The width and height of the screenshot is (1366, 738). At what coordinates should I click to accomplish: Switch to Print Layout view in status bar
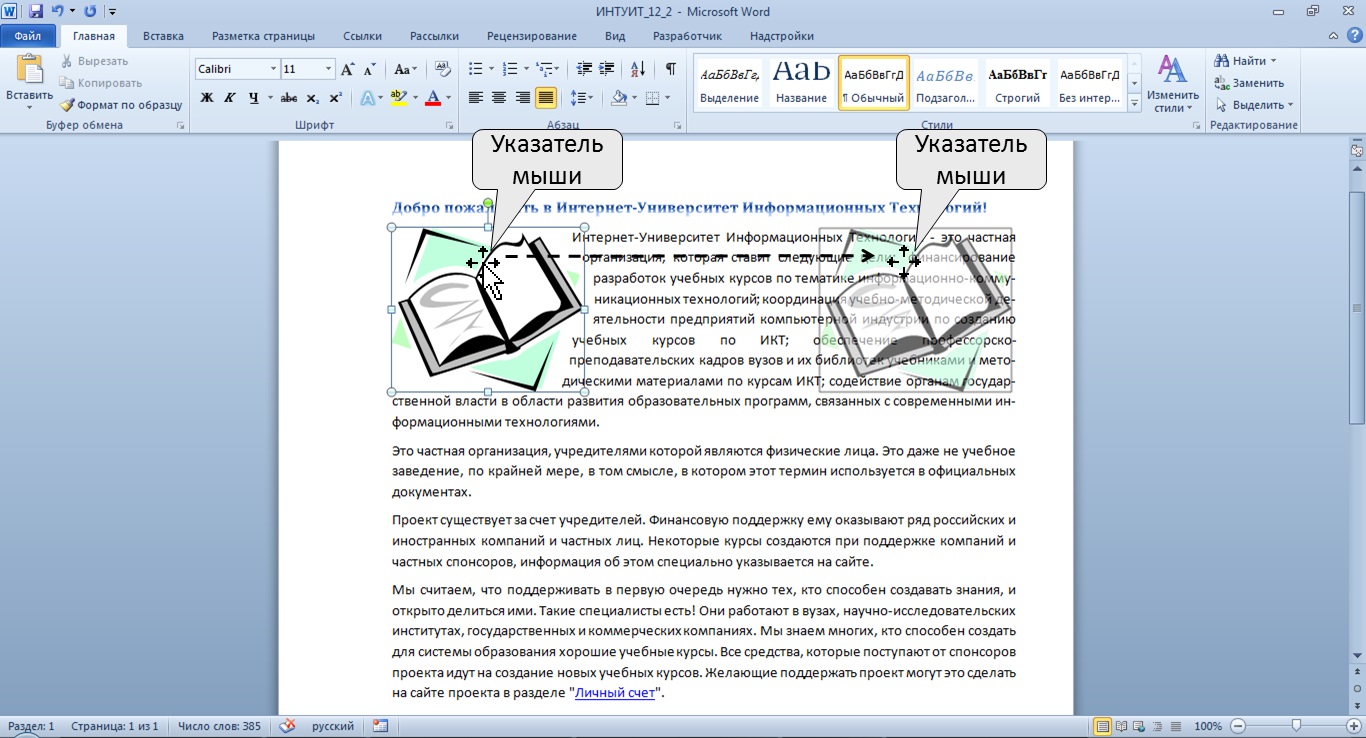coord(1103,726)
